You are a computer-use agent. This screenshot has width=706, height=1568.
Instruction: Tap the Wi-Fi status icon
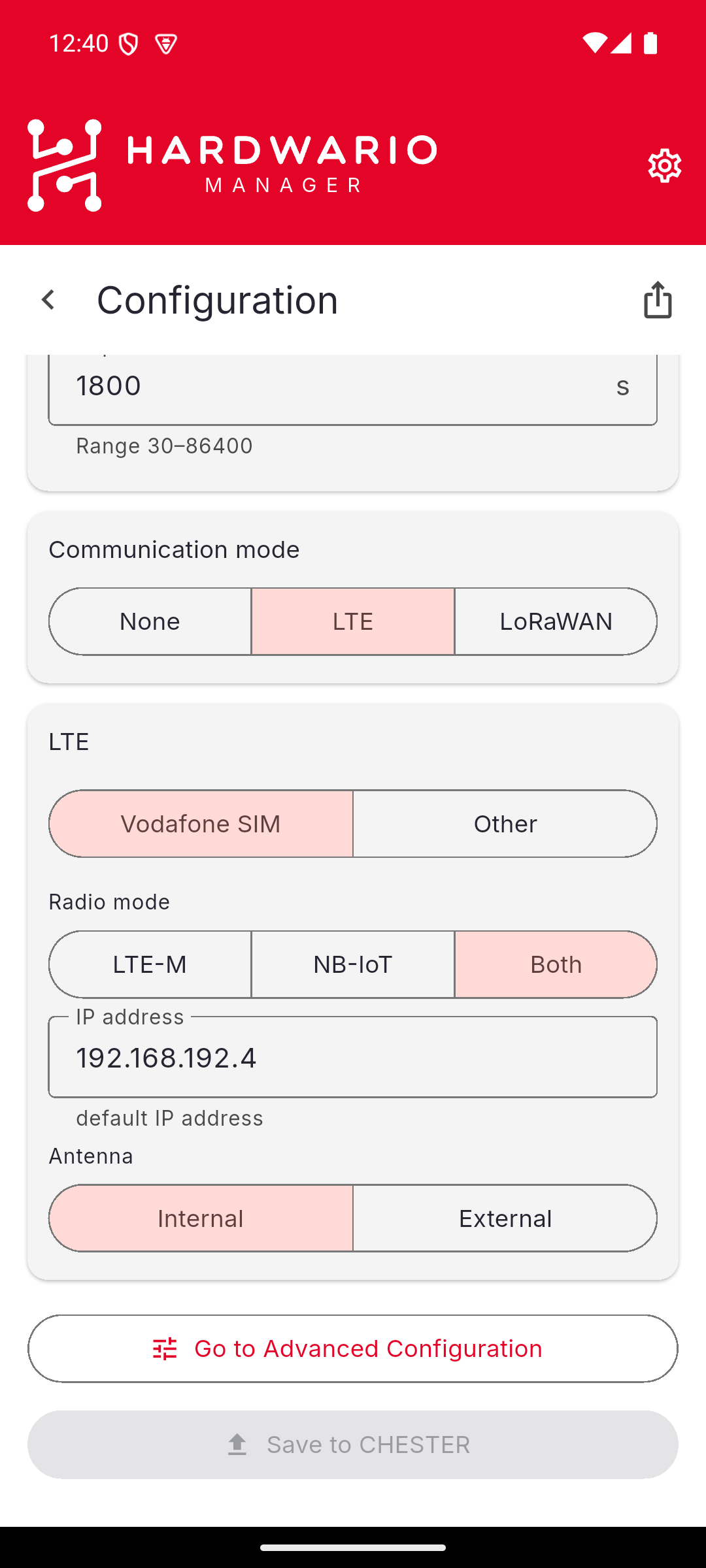594,43
